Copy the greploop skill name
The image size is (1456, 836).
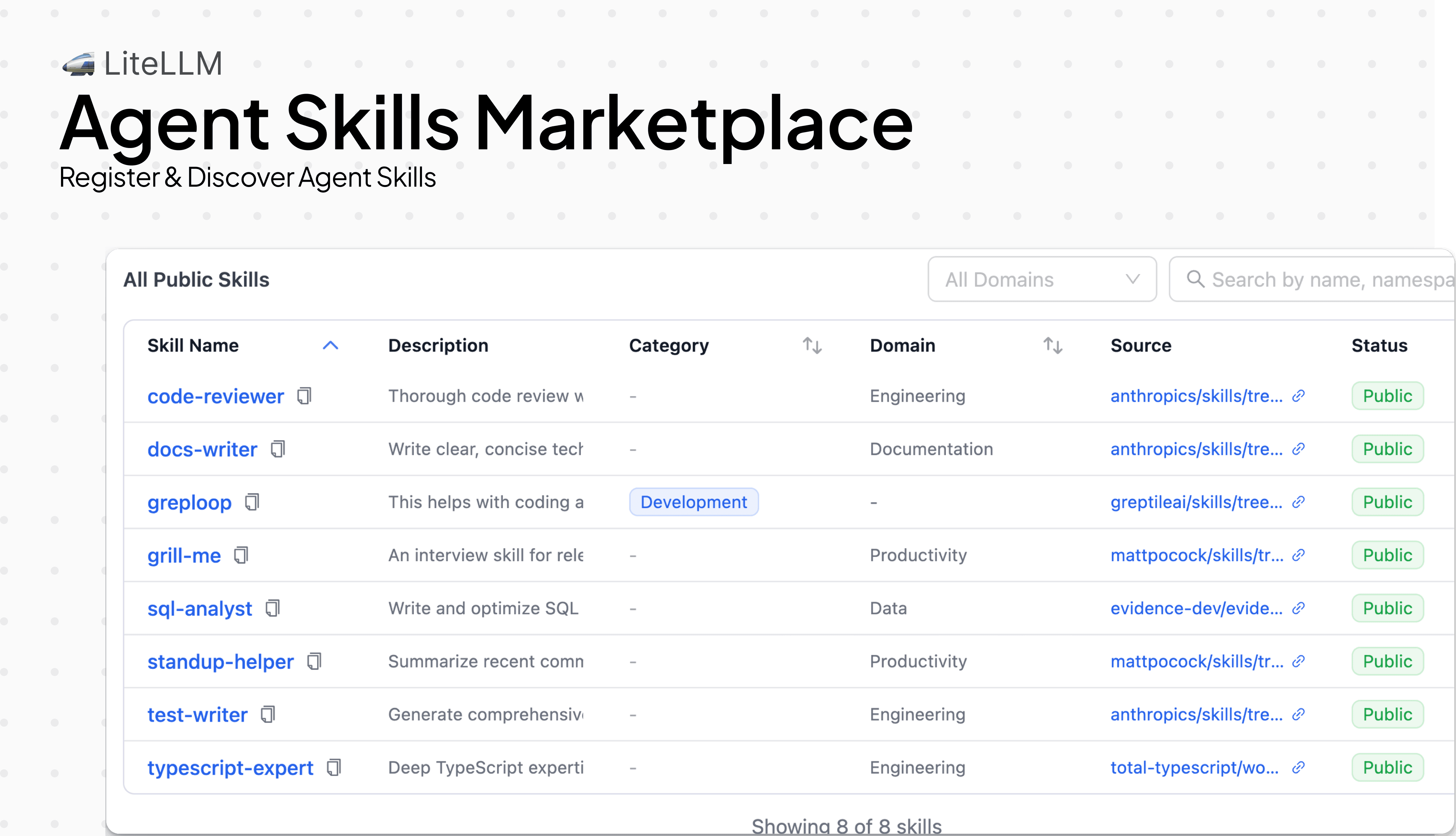(x=251, y=502)
